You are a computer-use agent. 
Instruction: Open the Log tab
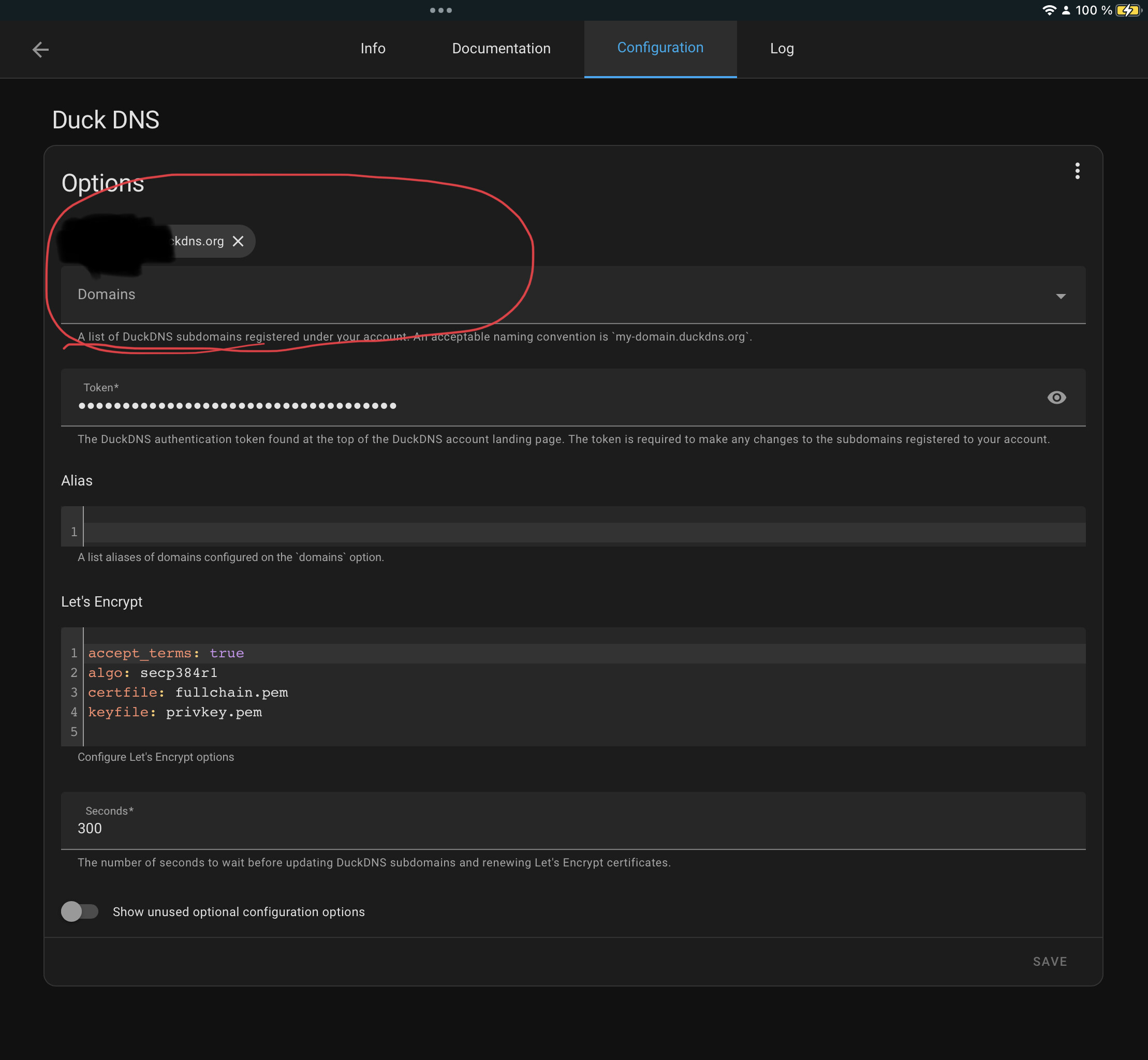pyautogui.click(x=782, y=49)
